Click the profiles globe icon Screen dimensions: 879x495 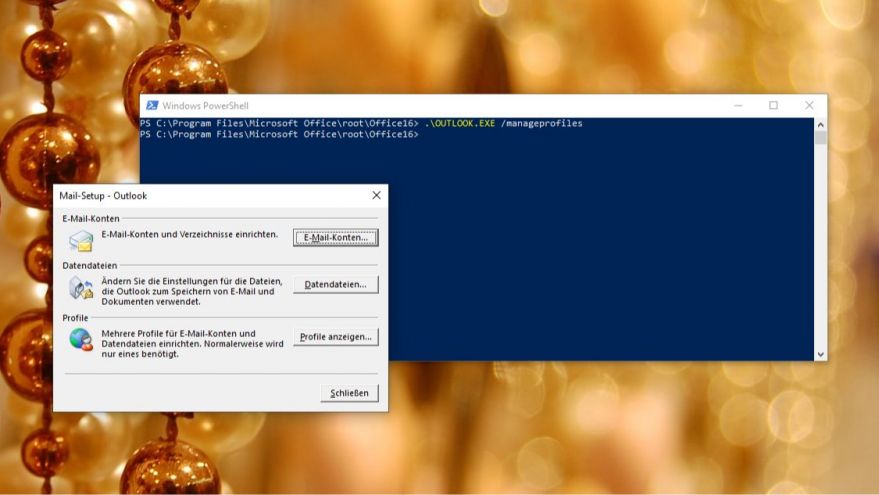[x=81, y=340]
